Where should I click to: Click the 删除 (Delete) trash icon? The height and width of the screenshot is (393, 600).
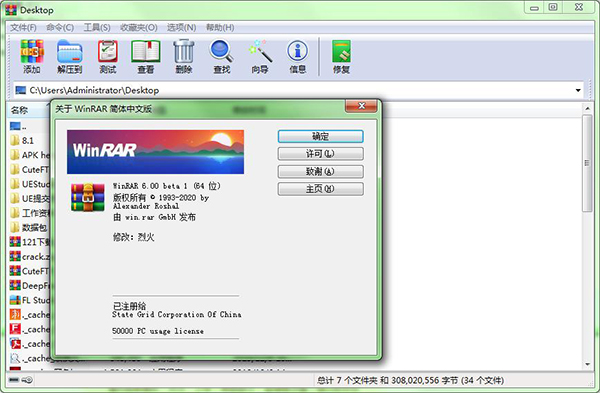[x=184, y=57]
